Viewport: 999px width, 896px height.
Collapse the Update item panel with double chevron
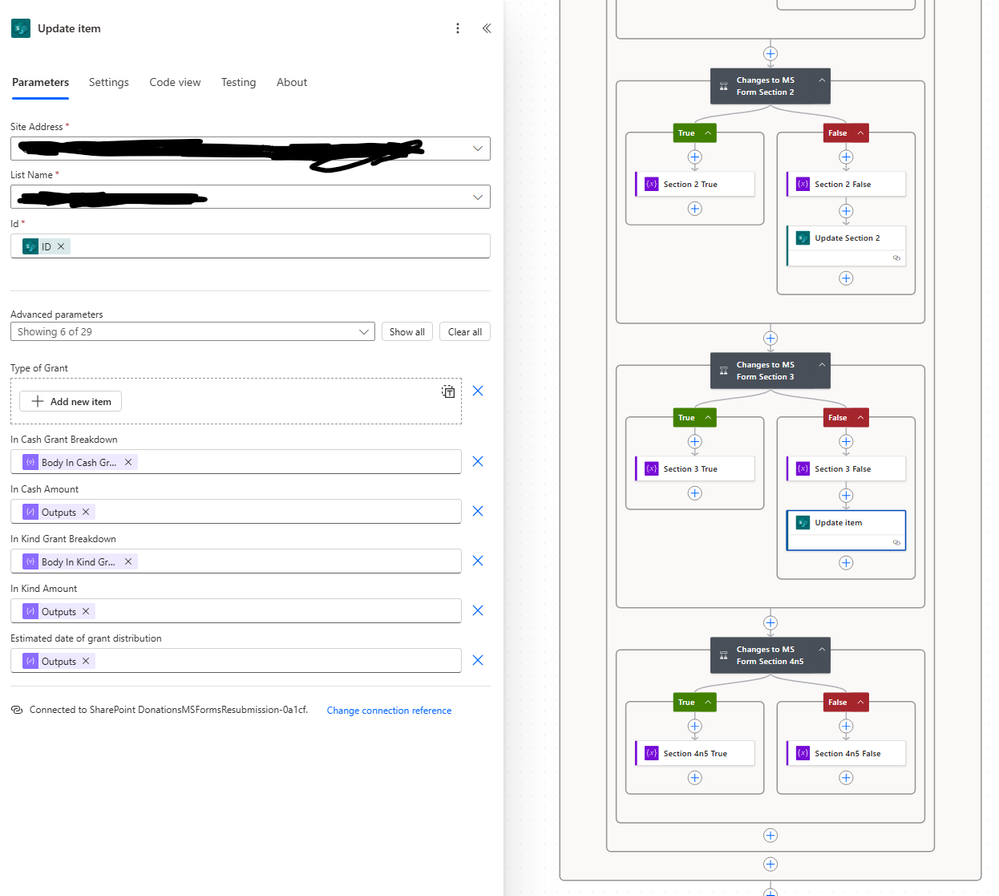coord(487,28)
